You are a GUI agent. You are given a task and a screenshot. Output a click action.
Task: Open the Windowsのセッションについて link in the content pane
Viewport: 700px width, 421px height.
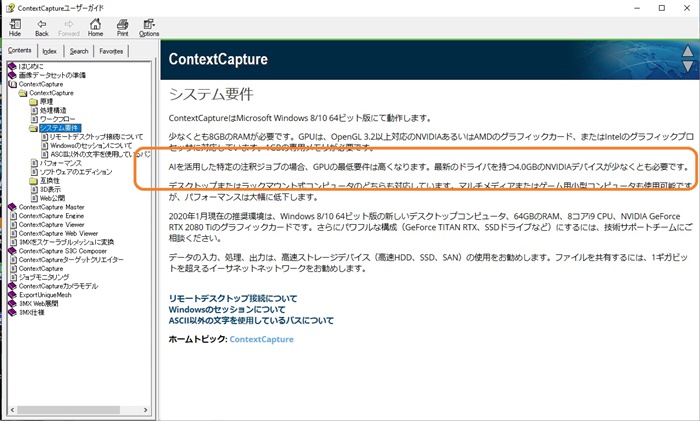[x=227, y=309]
